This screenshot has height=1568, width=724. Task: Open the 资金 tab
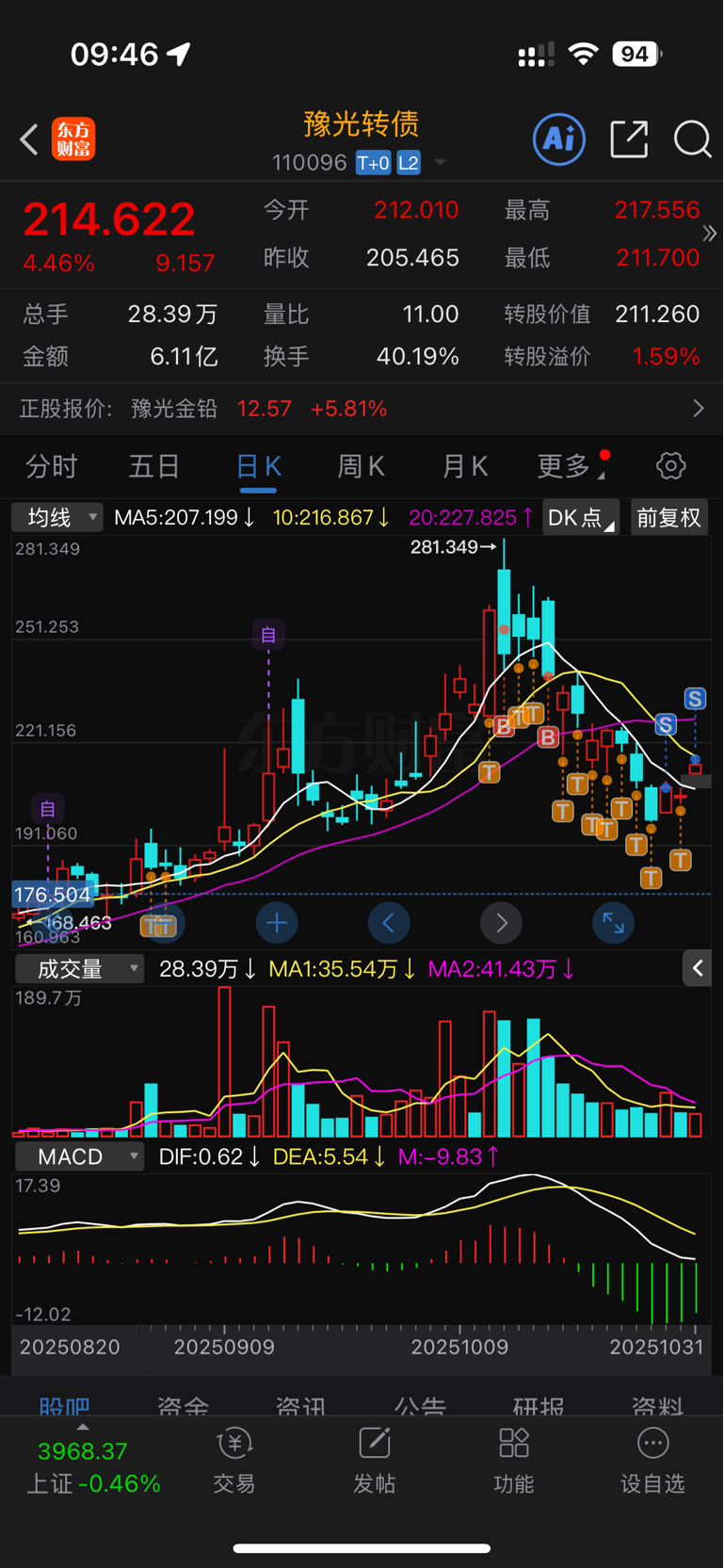pos(184,1405)
